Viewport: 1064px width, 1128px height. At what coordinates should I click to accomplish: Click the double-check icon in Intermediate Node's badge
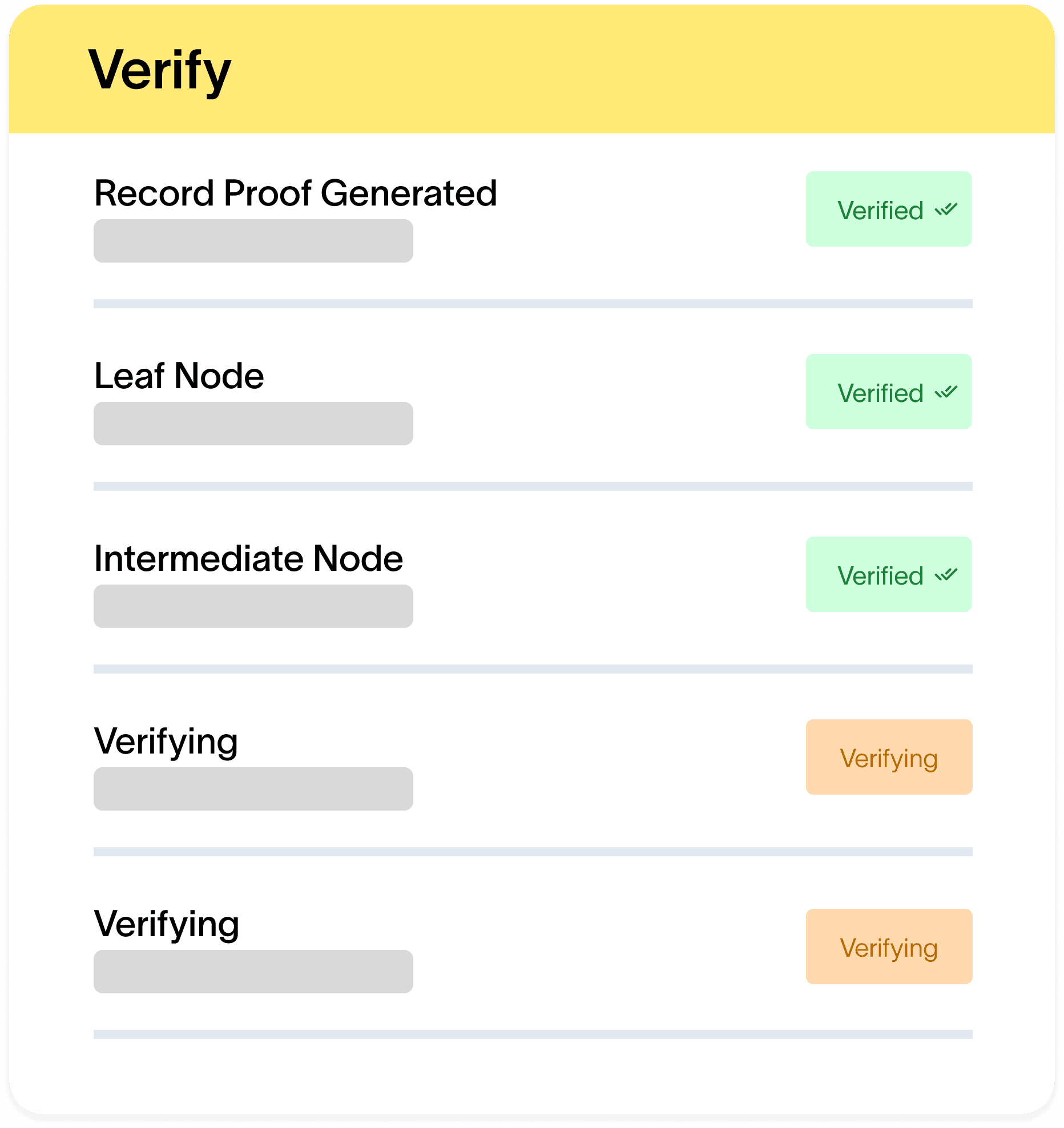(946, 575)
